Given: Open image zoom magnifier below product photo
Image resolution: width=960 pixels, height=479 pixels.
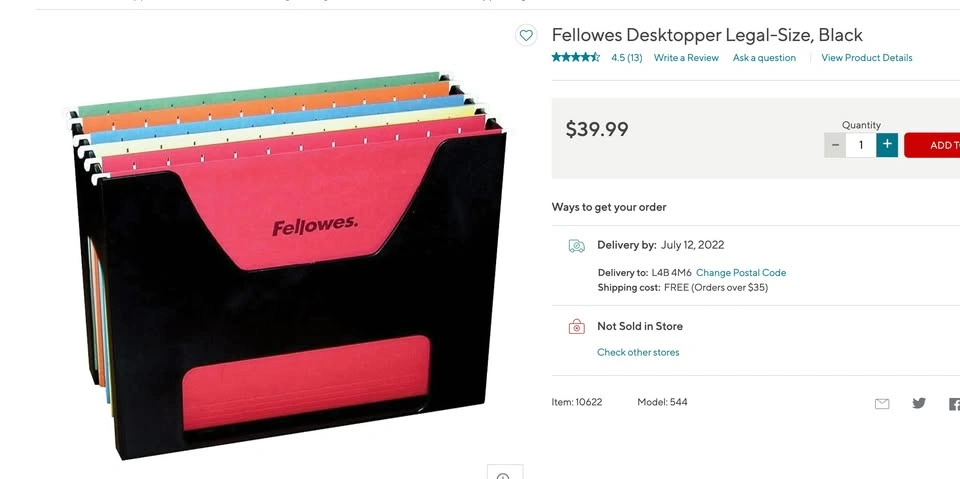Looking at the screenshot, I should (x=504, y=473).
